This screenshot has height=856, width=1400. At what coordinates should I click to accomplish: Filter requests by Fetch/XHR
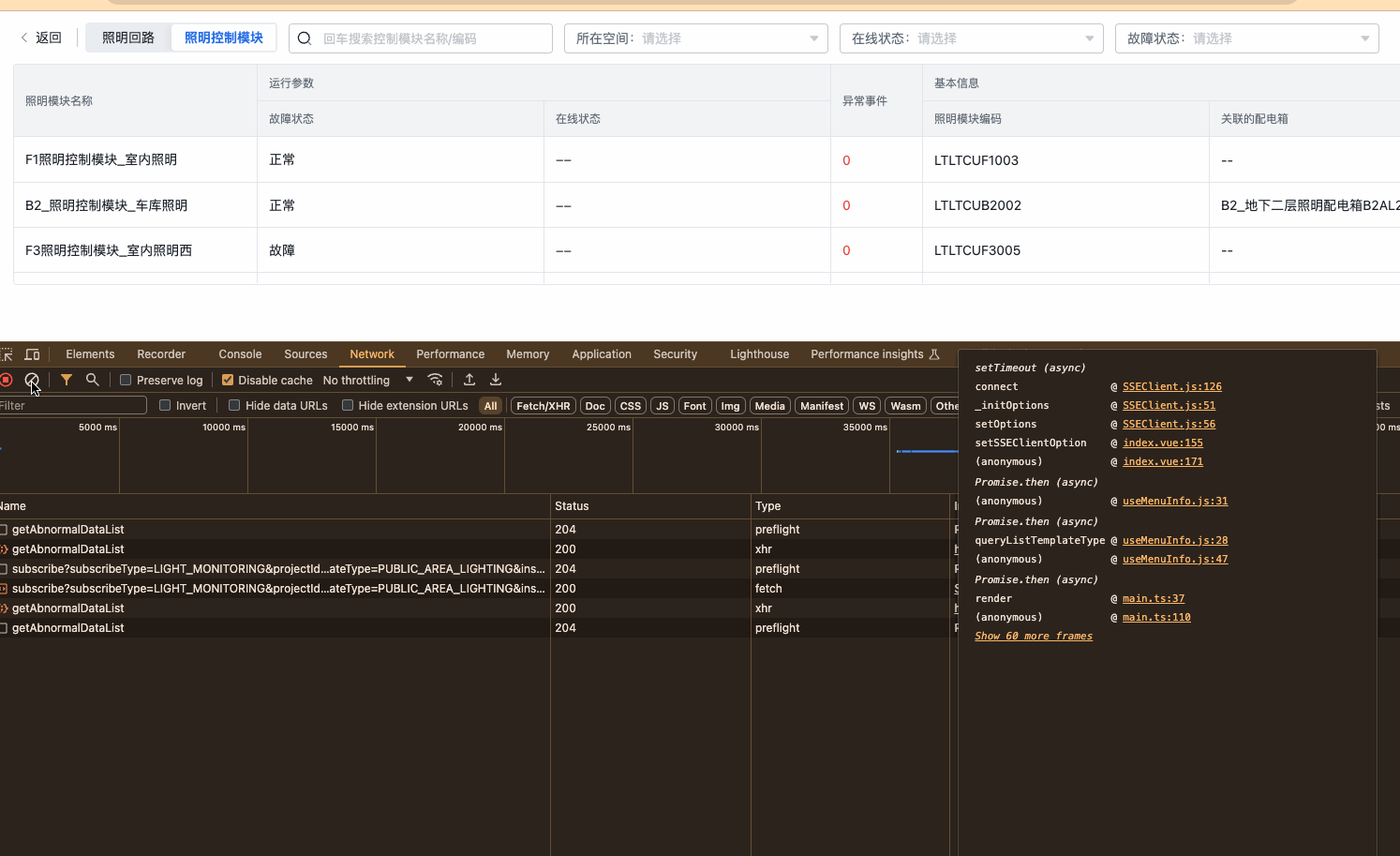click(x=544, y=406)
